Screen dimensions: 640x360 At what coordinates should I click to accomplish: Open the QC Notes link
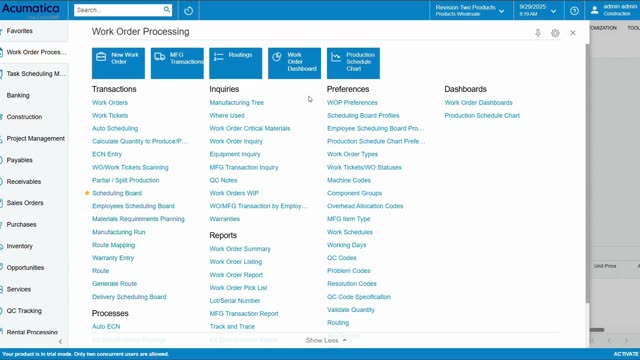coord(223,180)
